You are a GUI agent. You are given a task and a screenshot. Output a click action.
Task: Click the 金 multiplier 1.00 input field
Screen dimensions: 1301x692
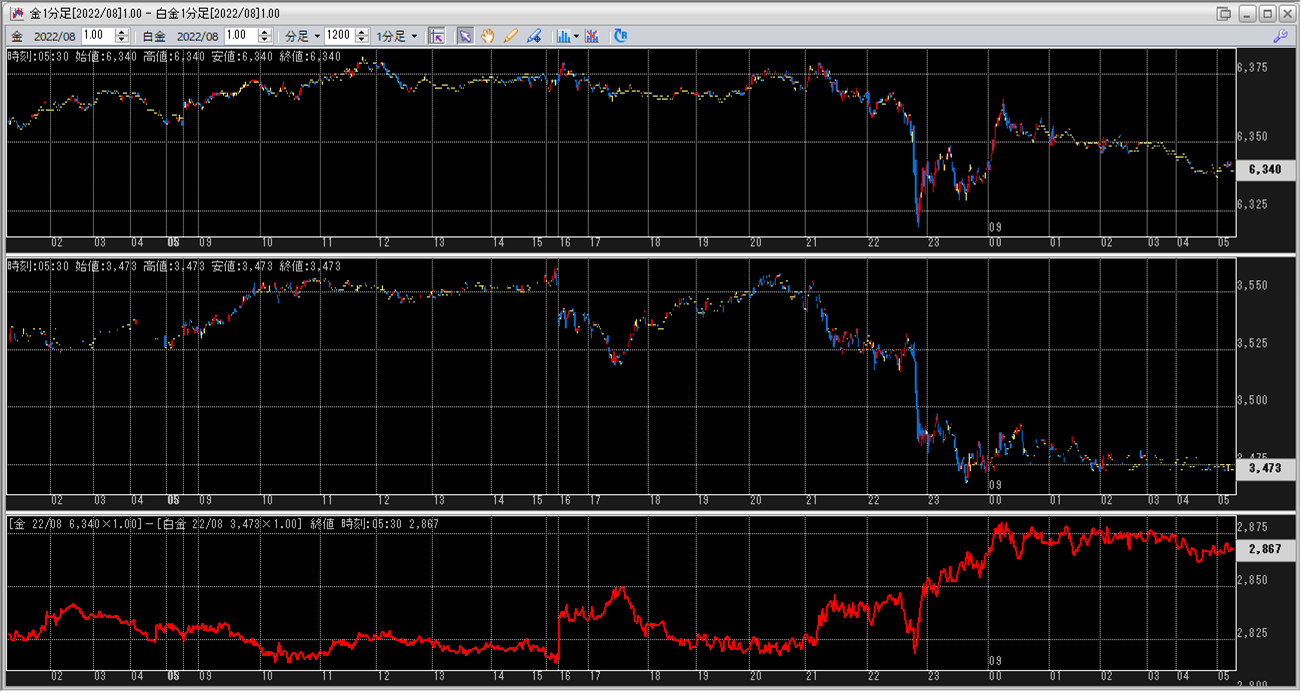[98, 36]
